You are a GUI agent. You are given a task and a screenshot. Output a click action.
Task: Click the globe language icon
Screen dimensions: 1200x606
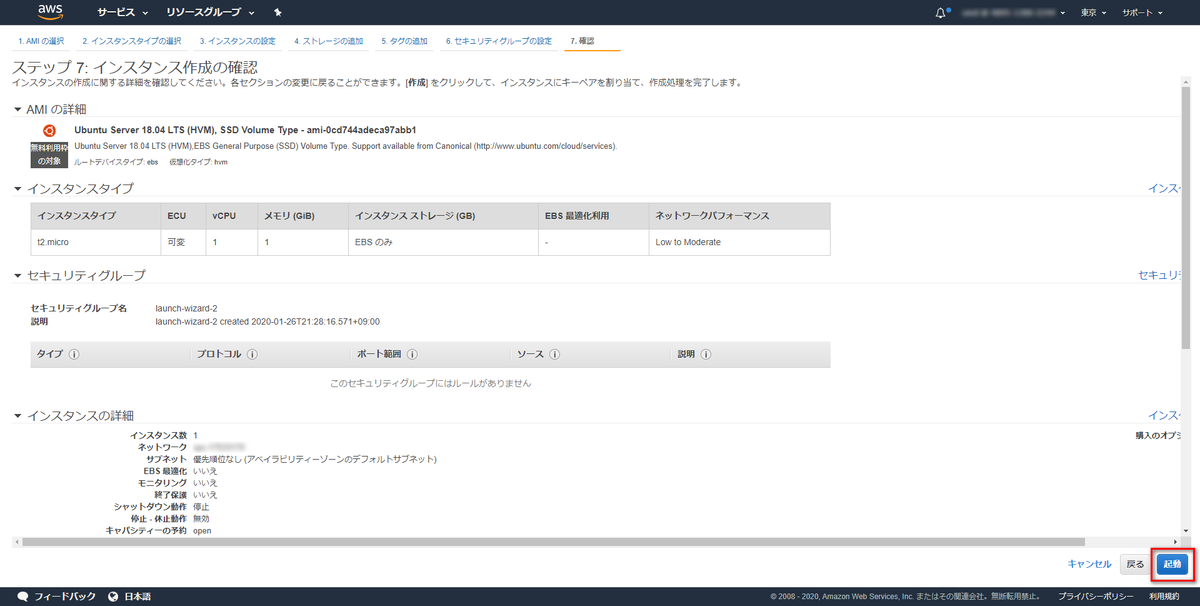click(114, 596)
